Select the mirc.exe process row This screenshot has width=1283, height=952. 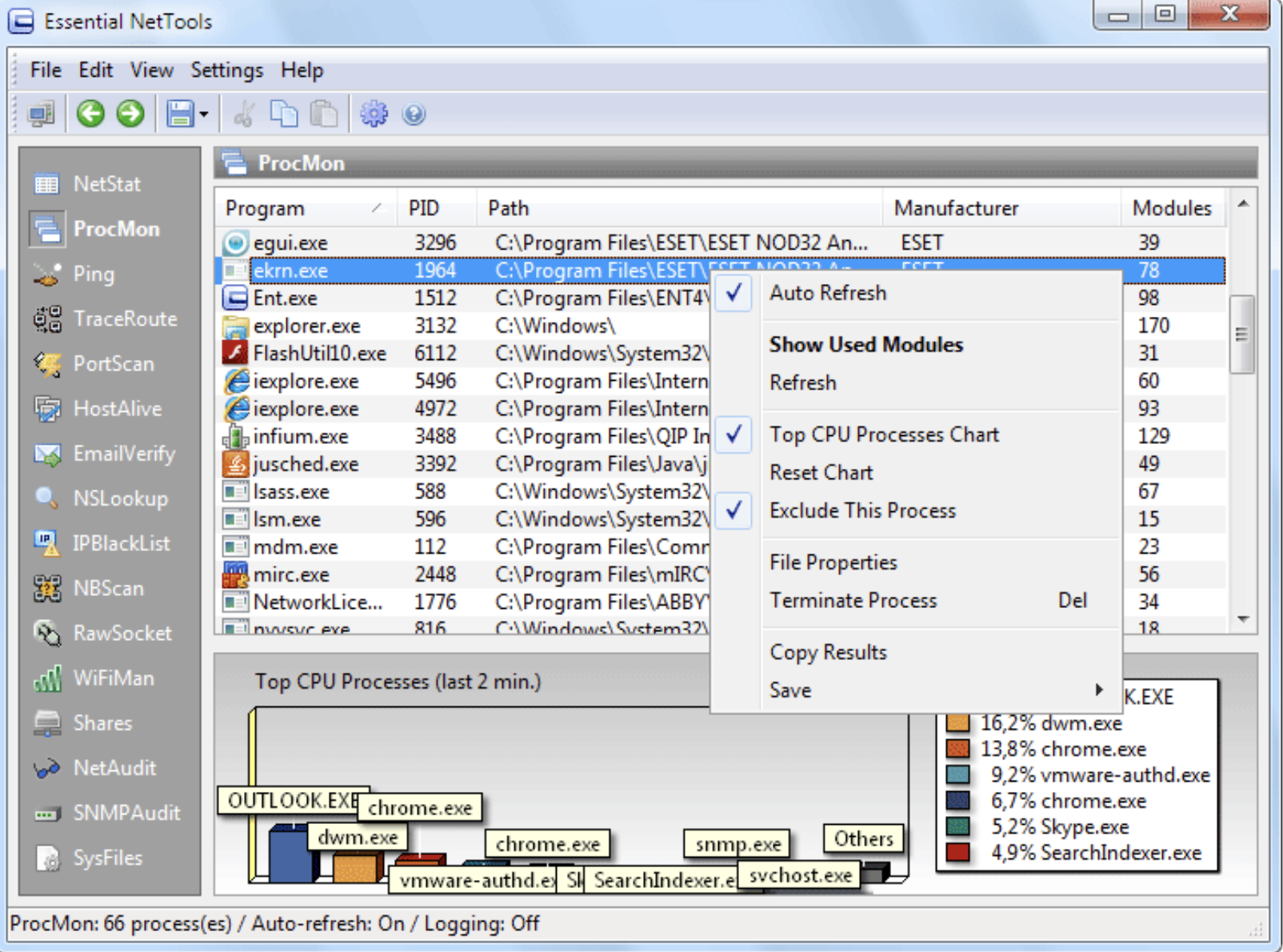pos(463,574)
